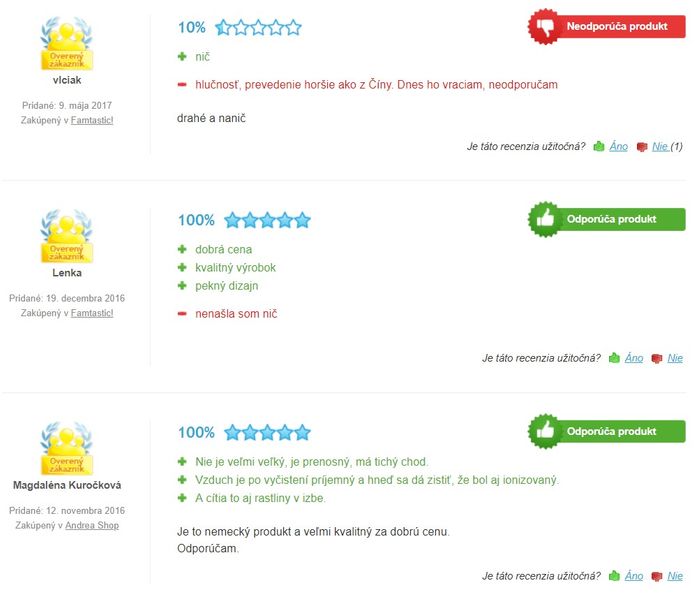The image size is (700, 593).
Task: Vote Nie on Magdaléna Kuročková's review
Action: point(675,576)
